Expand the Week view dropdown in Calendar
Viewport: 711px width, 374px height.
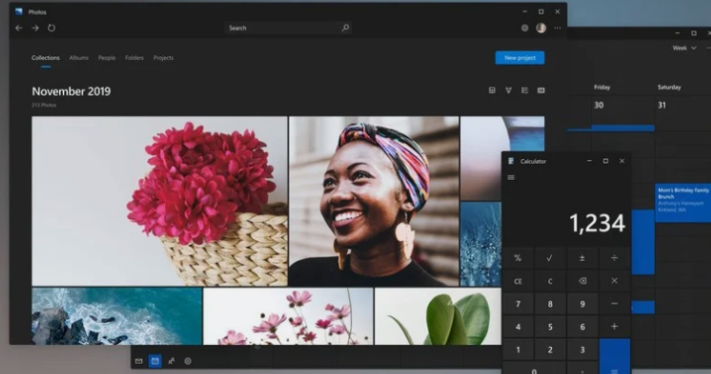(x=684, y=48)
